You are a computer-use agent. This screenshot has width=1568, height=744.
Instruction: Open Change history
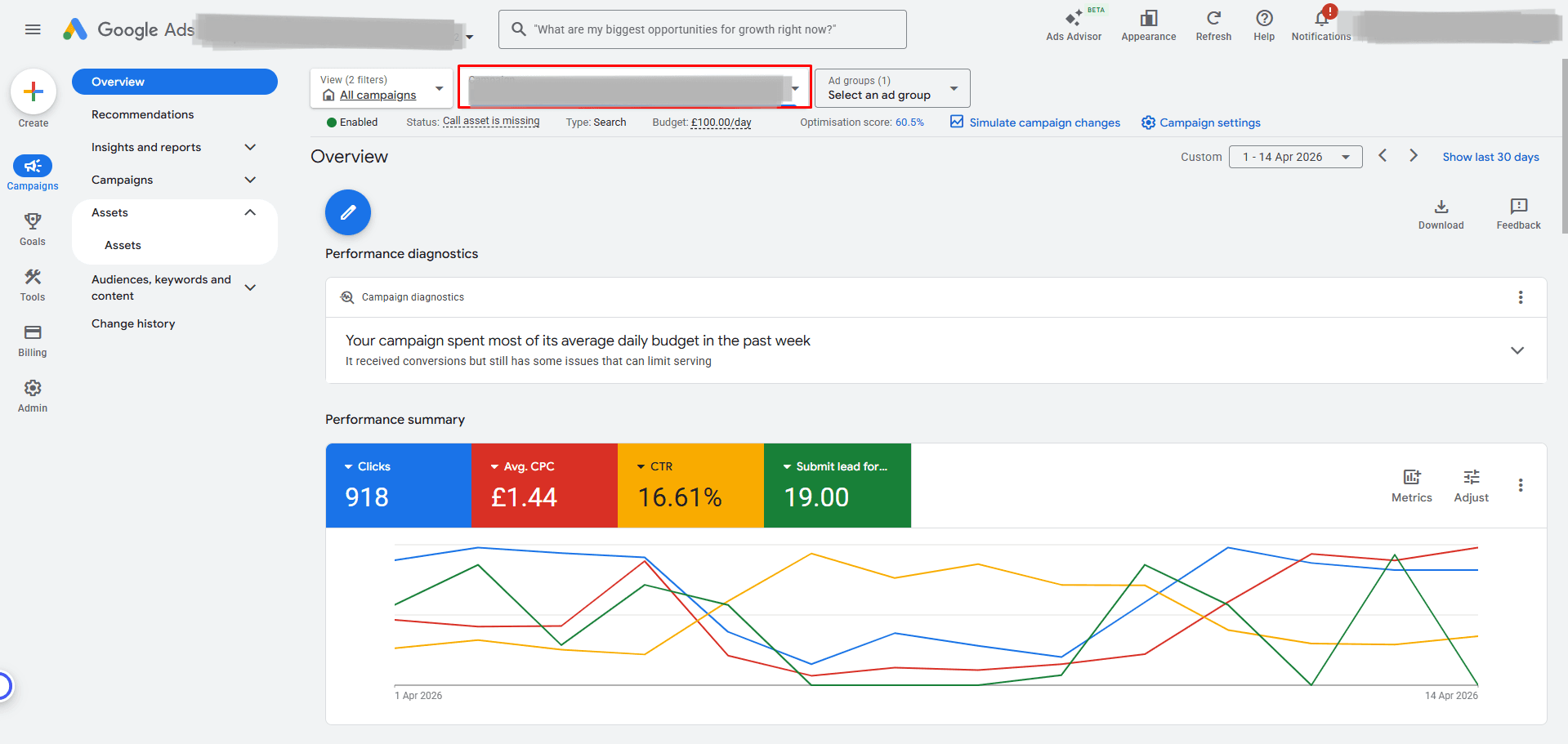[133, 323]
